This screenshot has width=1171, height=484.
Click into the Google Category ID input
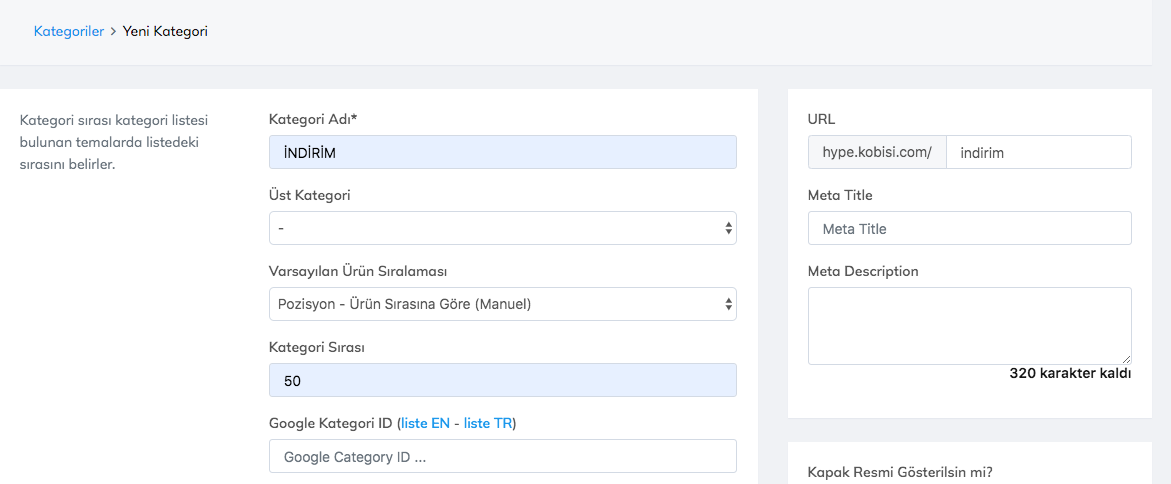502,456
